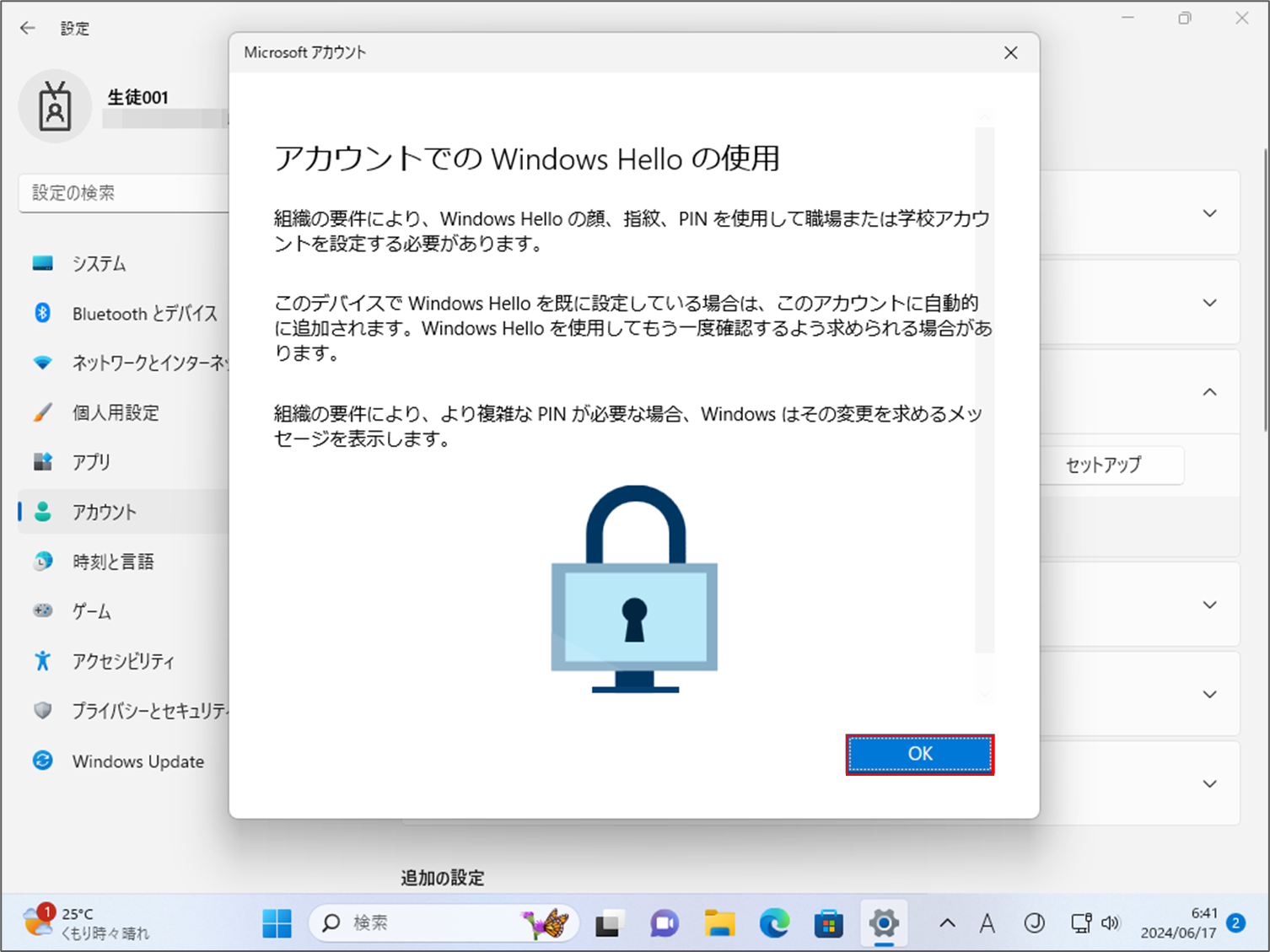Open システム settings category
Image resolution: width=1270 pixels, height=952 pixels.
[x=124, y=264]
